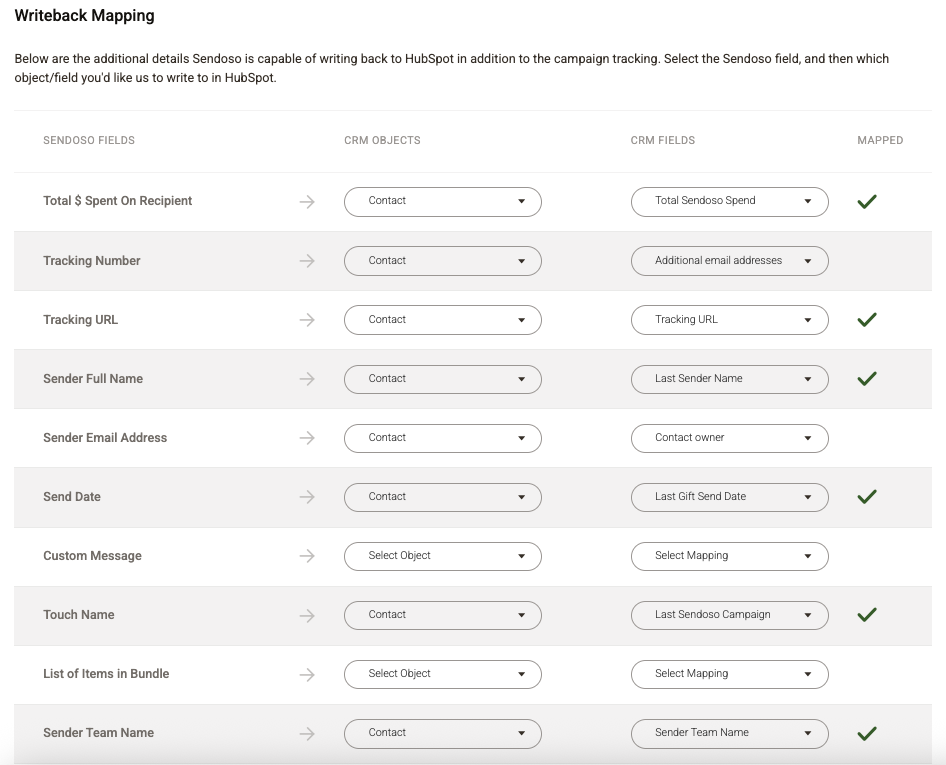The width and height of the screenshot is (946, 765).
Task: Click arrow icon beside Send Date
Action: 307,497
